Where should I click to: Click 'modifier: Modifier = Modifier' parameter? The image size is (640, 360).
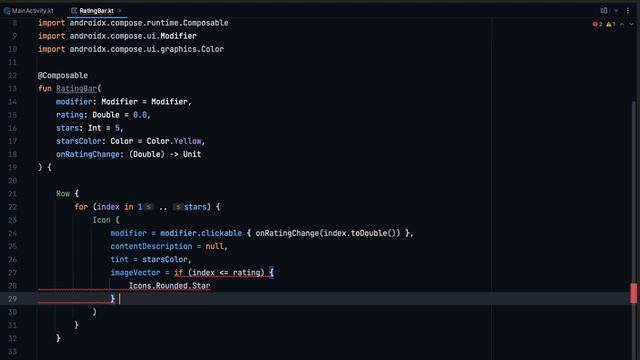(122, 102)
